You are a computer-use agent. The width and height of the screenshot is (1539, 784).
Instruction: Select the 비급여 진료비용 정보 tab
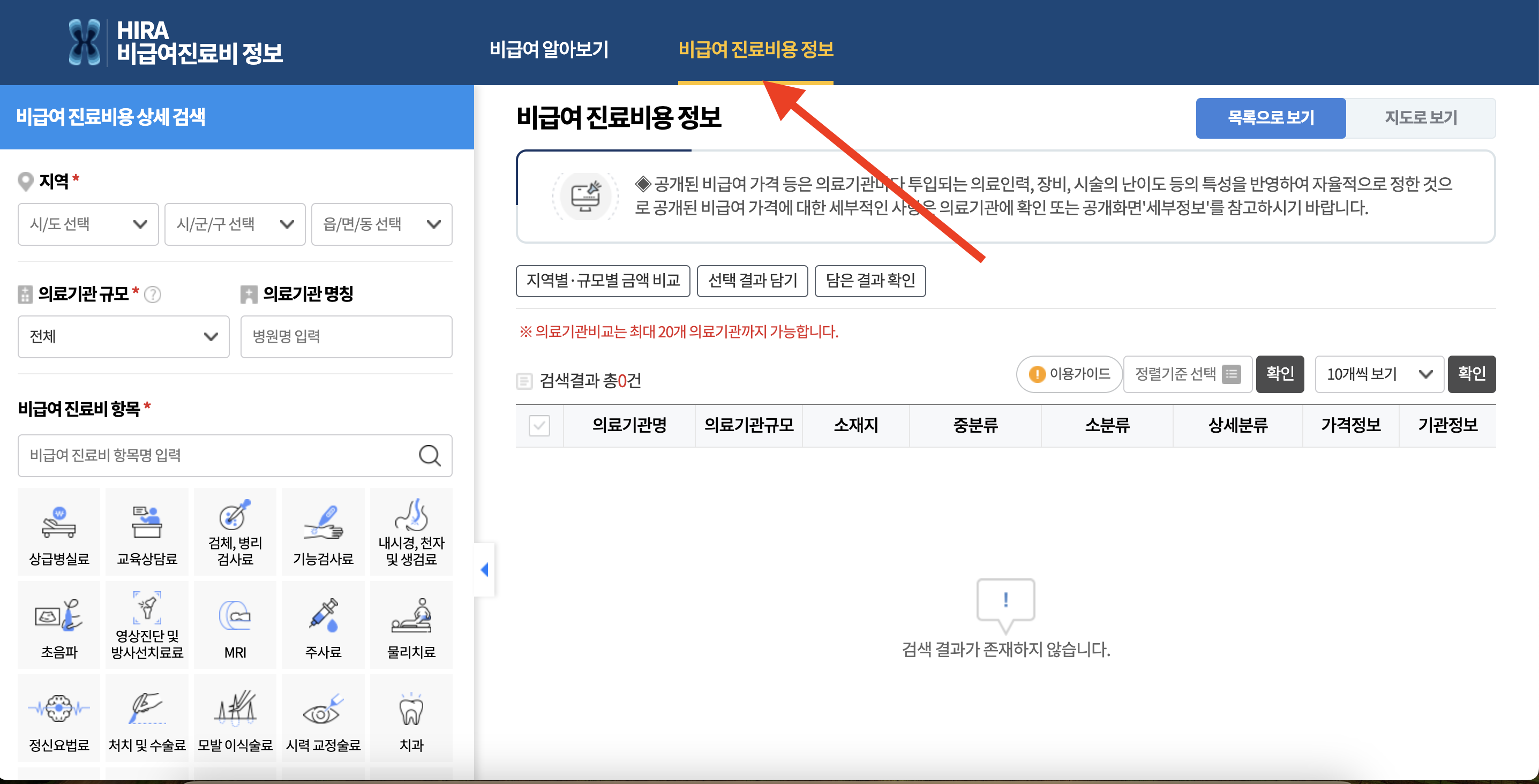[x=757, y=50]
